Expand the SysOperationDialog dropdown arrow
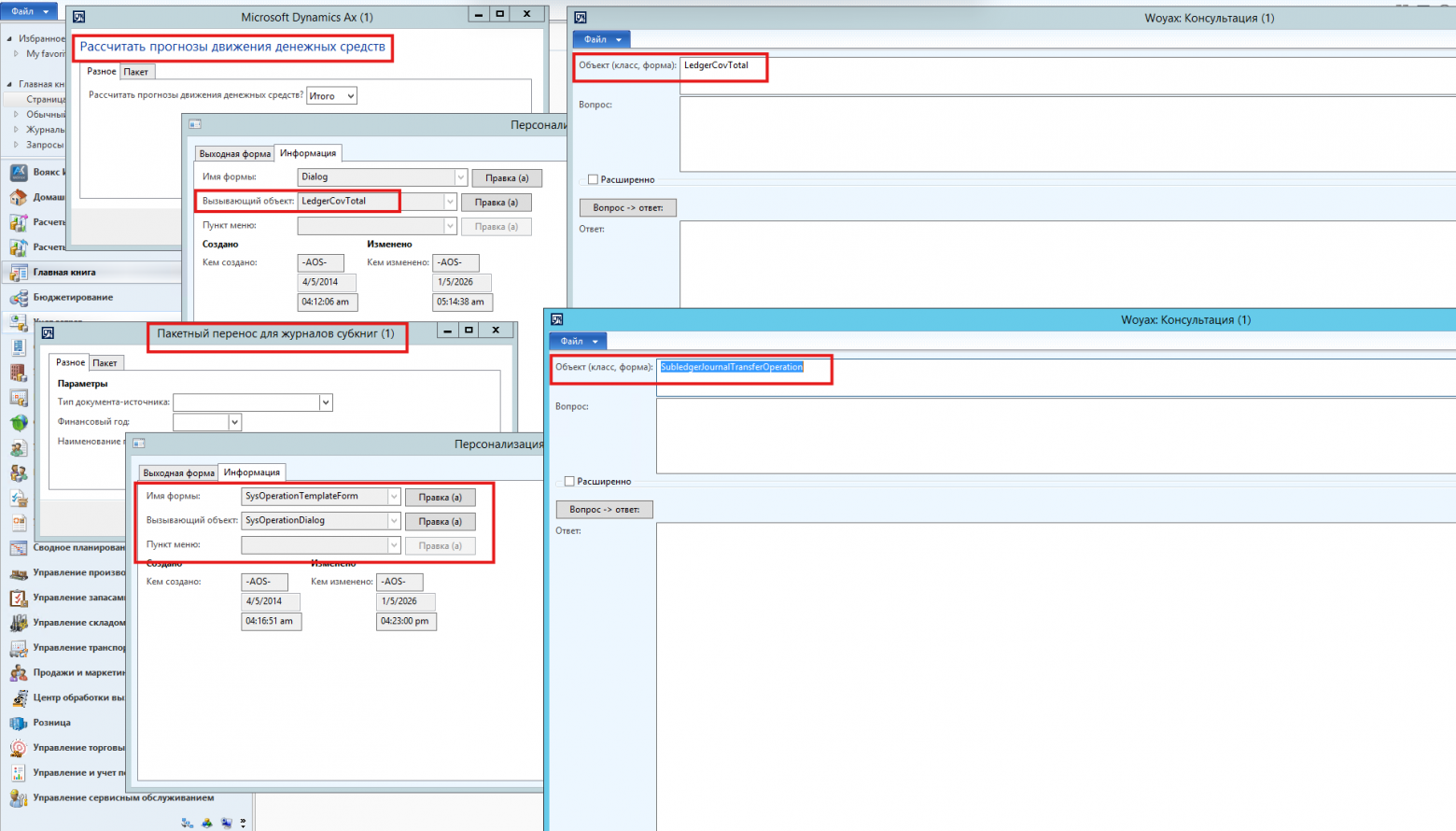Image resolution: width=1456 pixels, height=831 pixels. click(394, 521)
